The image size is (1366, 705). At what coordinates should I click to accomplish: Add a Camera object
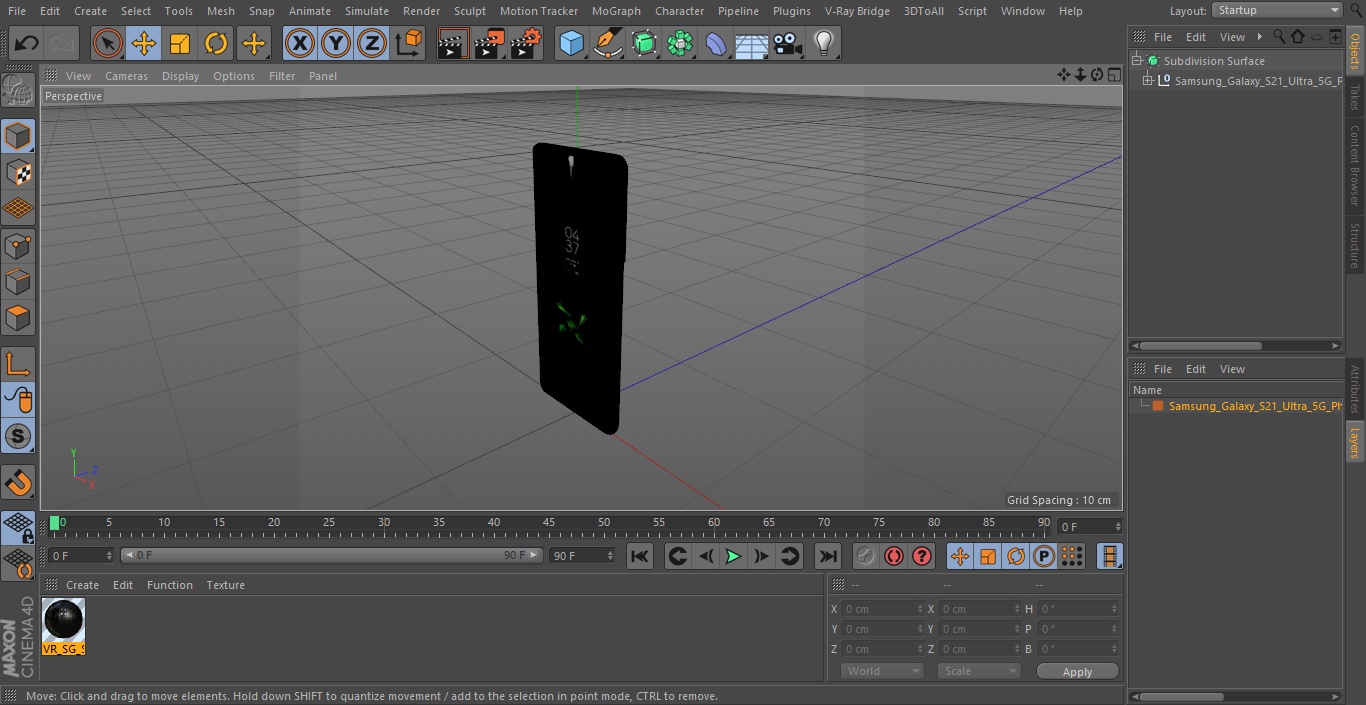[x=788, y=43]
